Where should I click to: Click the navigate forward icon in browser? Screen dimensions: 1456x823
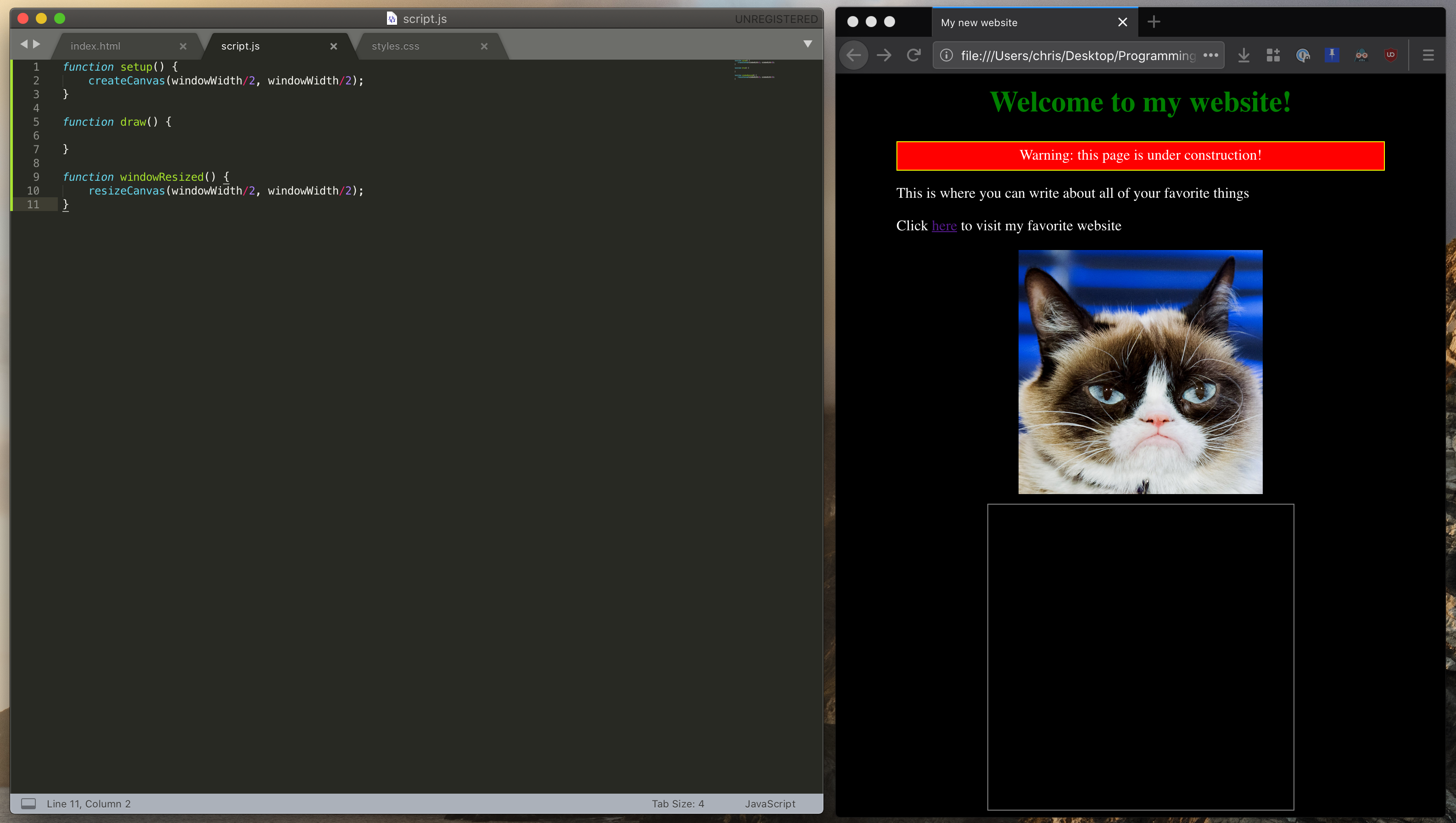884,55
